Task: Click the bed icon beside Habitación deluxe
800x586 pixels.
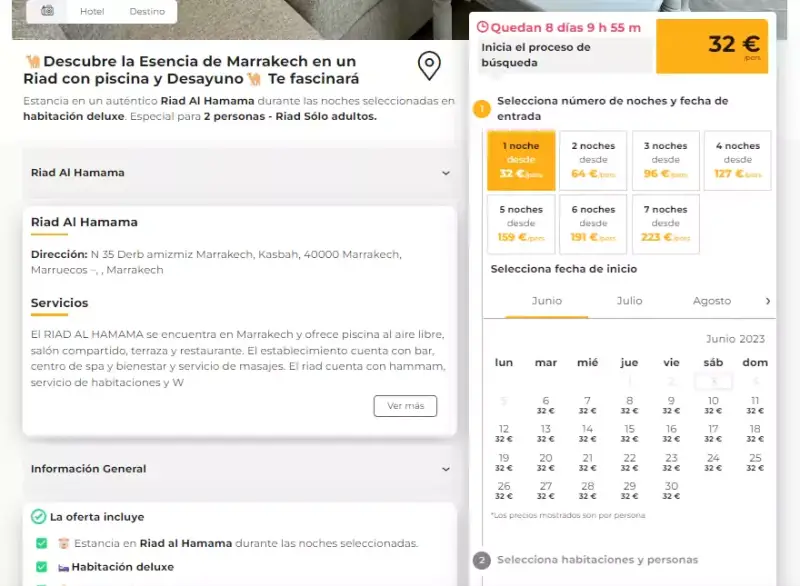Action: (63, 567)
